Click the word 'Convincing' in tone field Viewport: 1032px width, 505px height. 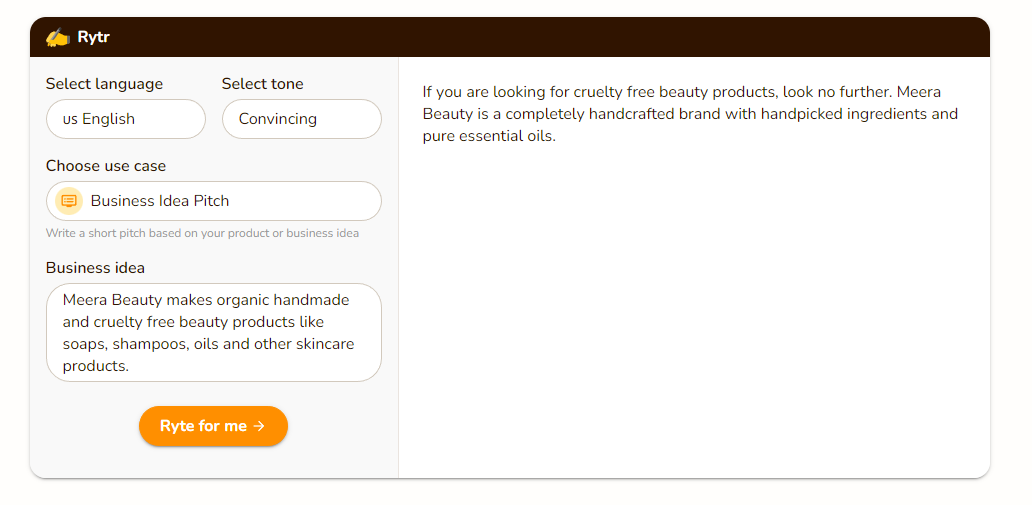[278, 119]
